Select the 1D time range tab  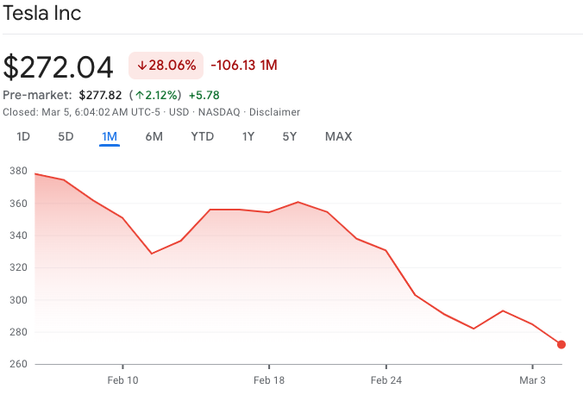[x=23, y=137]
